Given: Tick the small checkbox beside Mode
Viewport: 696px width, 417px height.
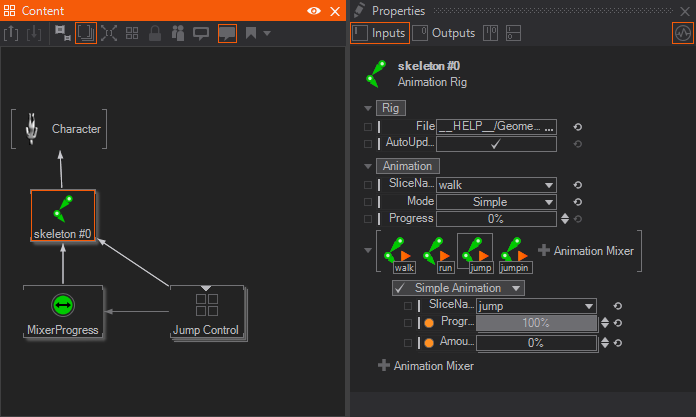Looking at the screenshot, I should click(368, 202).
